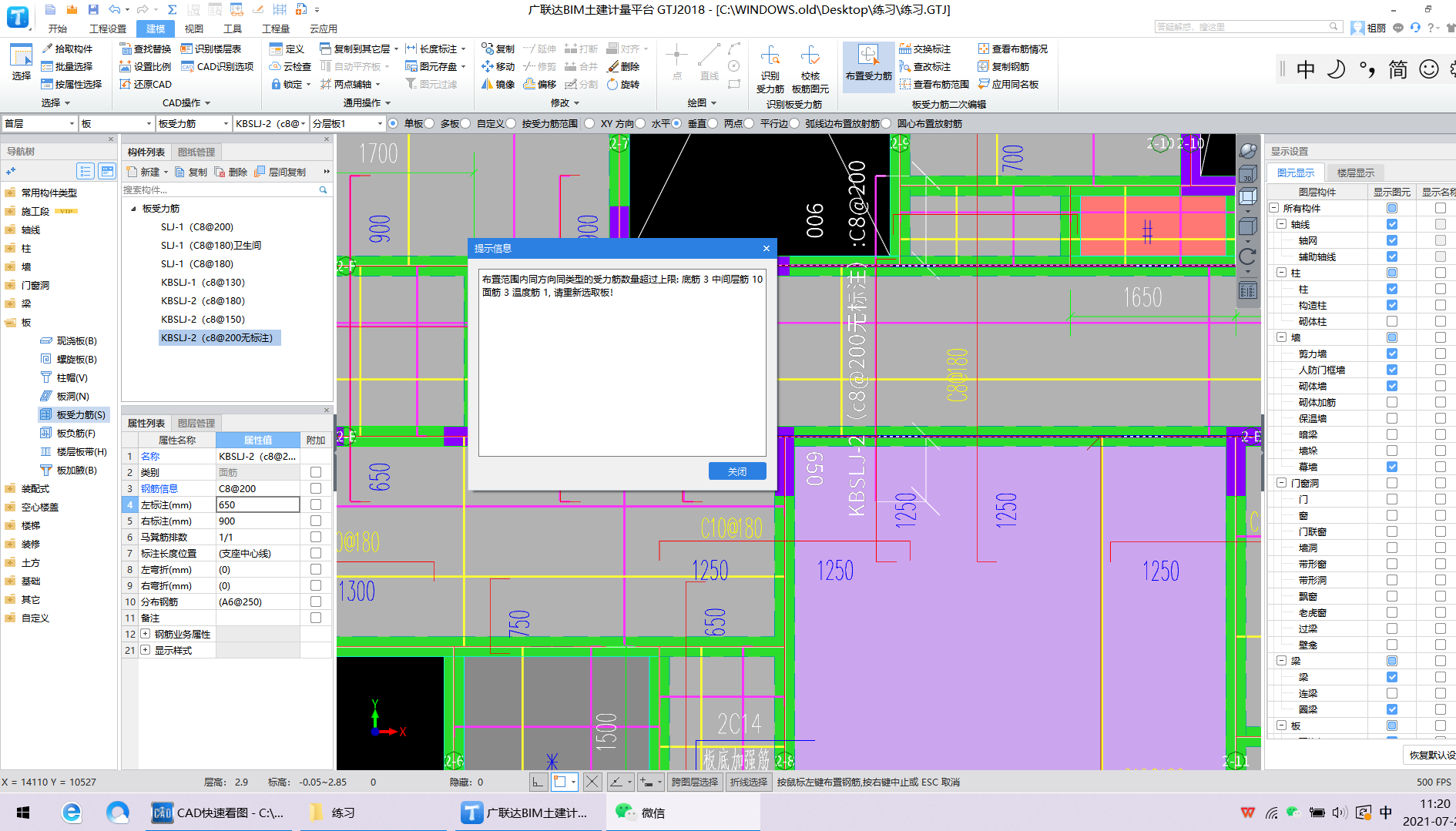The height and width of the screenshot is (831, 1456).
Task: Toggle 轴网 display checkbox
Action: 1392,240
